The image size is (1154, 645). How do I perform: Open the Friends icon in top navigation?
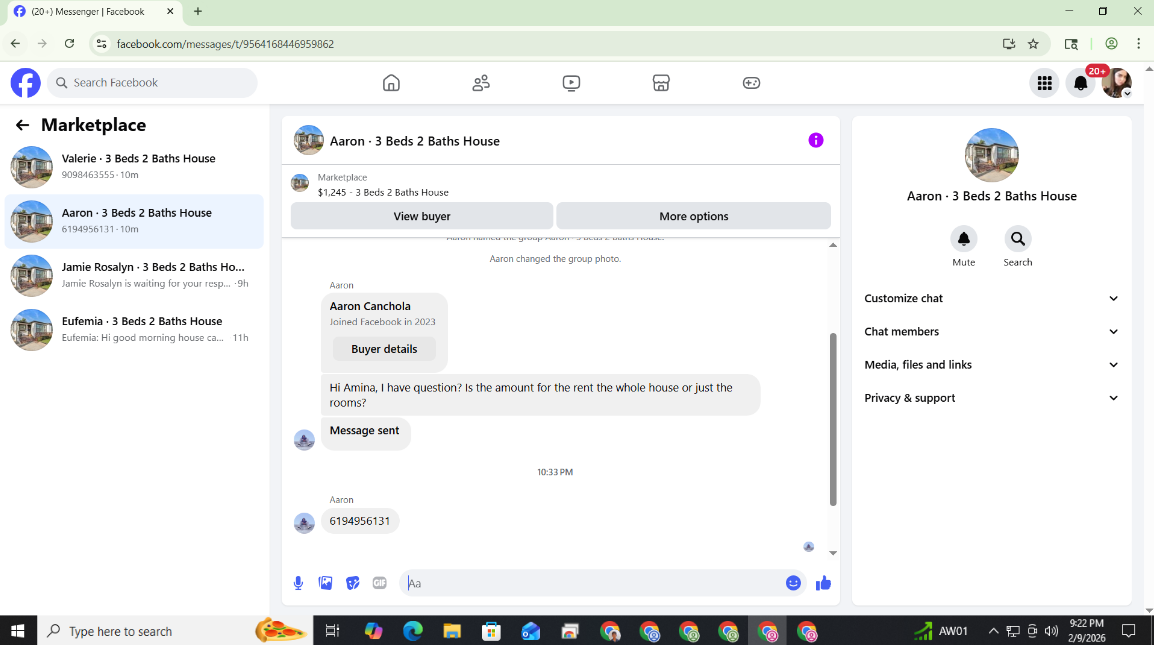tap(481, 82)
